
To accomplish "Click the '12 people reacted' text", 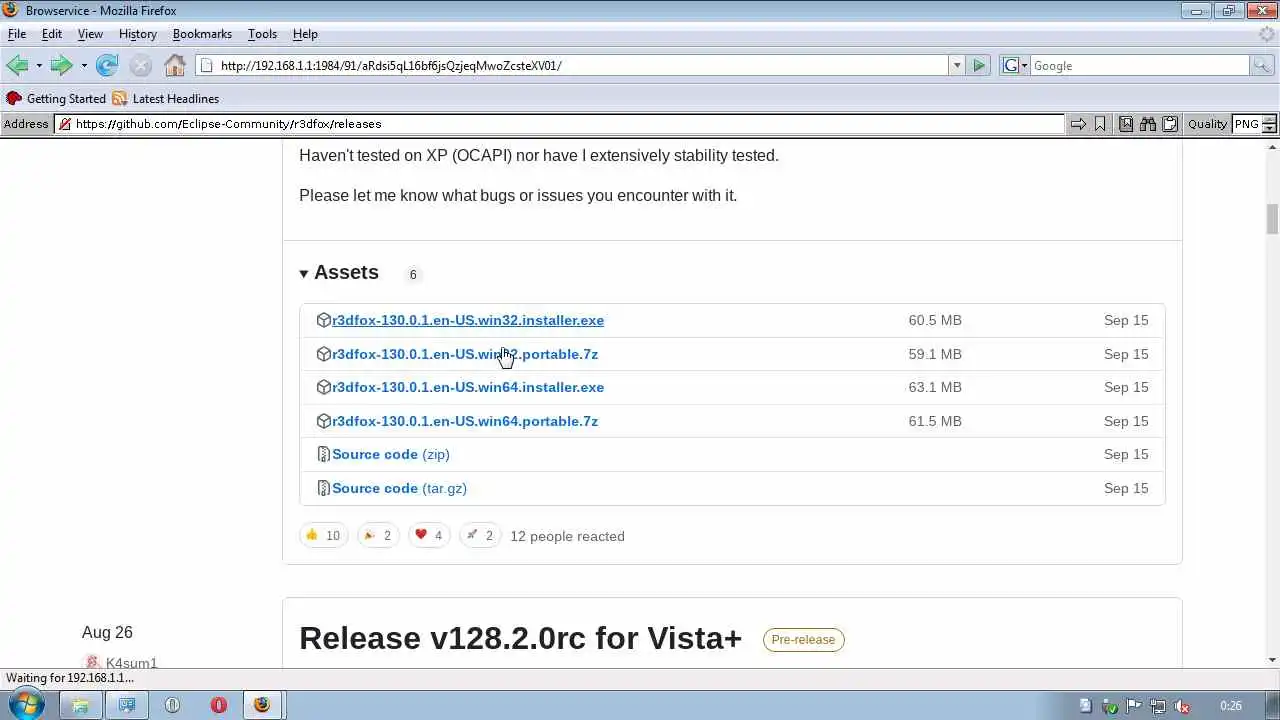I will click(x=567, y=536).
